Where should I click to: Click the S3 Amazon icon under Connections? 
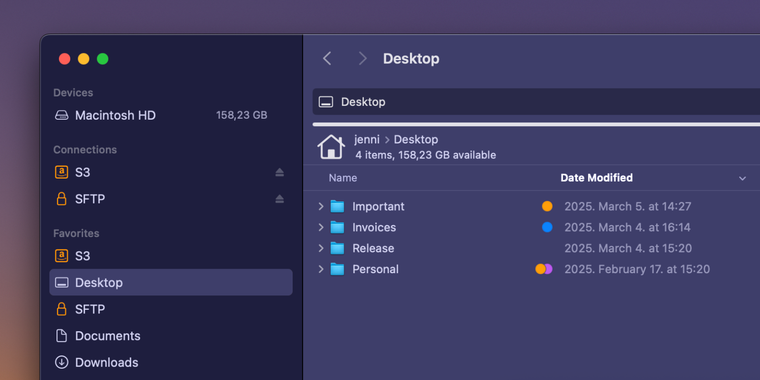pyautogui.click(x=62, y=172)
